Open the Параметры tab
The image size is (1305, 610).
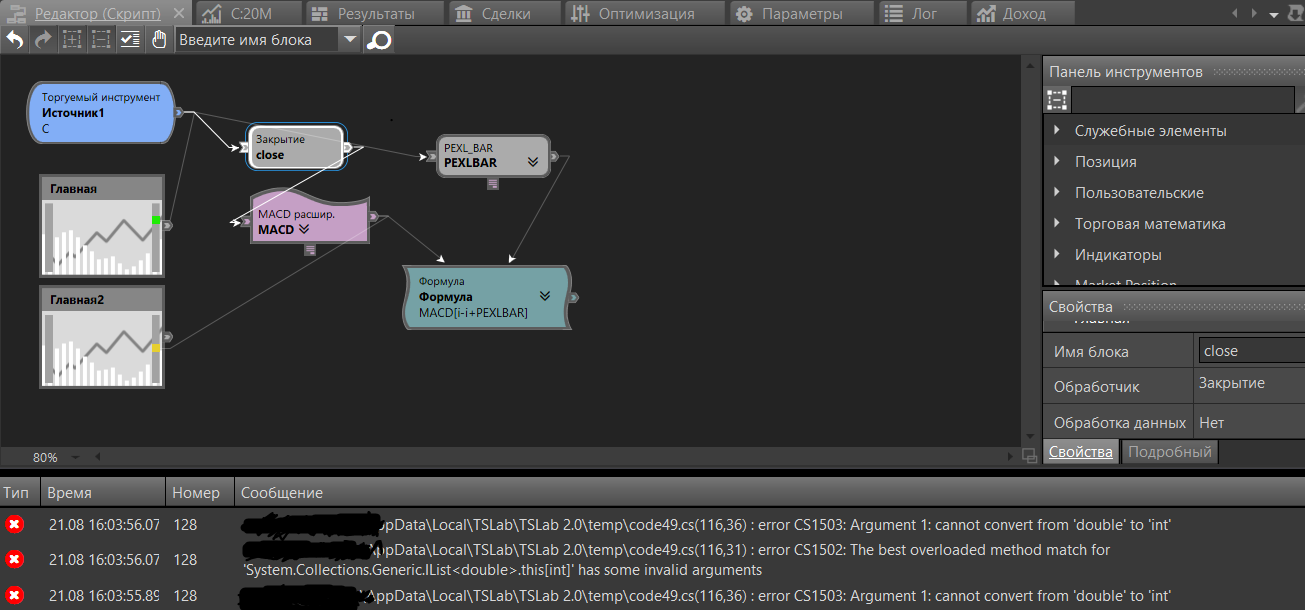pyautogui.click(x=800, y=13)
